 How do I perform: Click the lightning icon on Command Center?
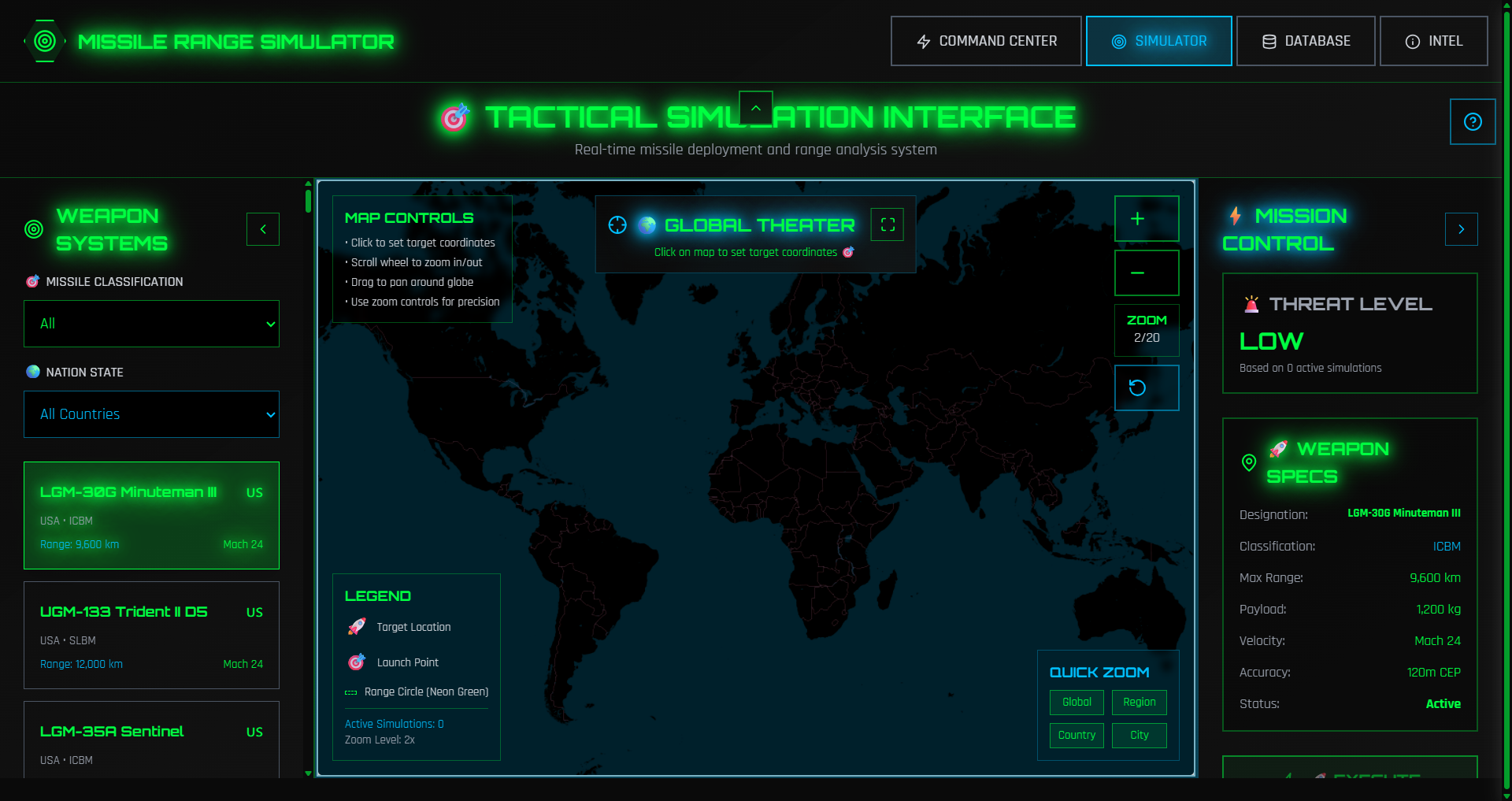[924, 42]
